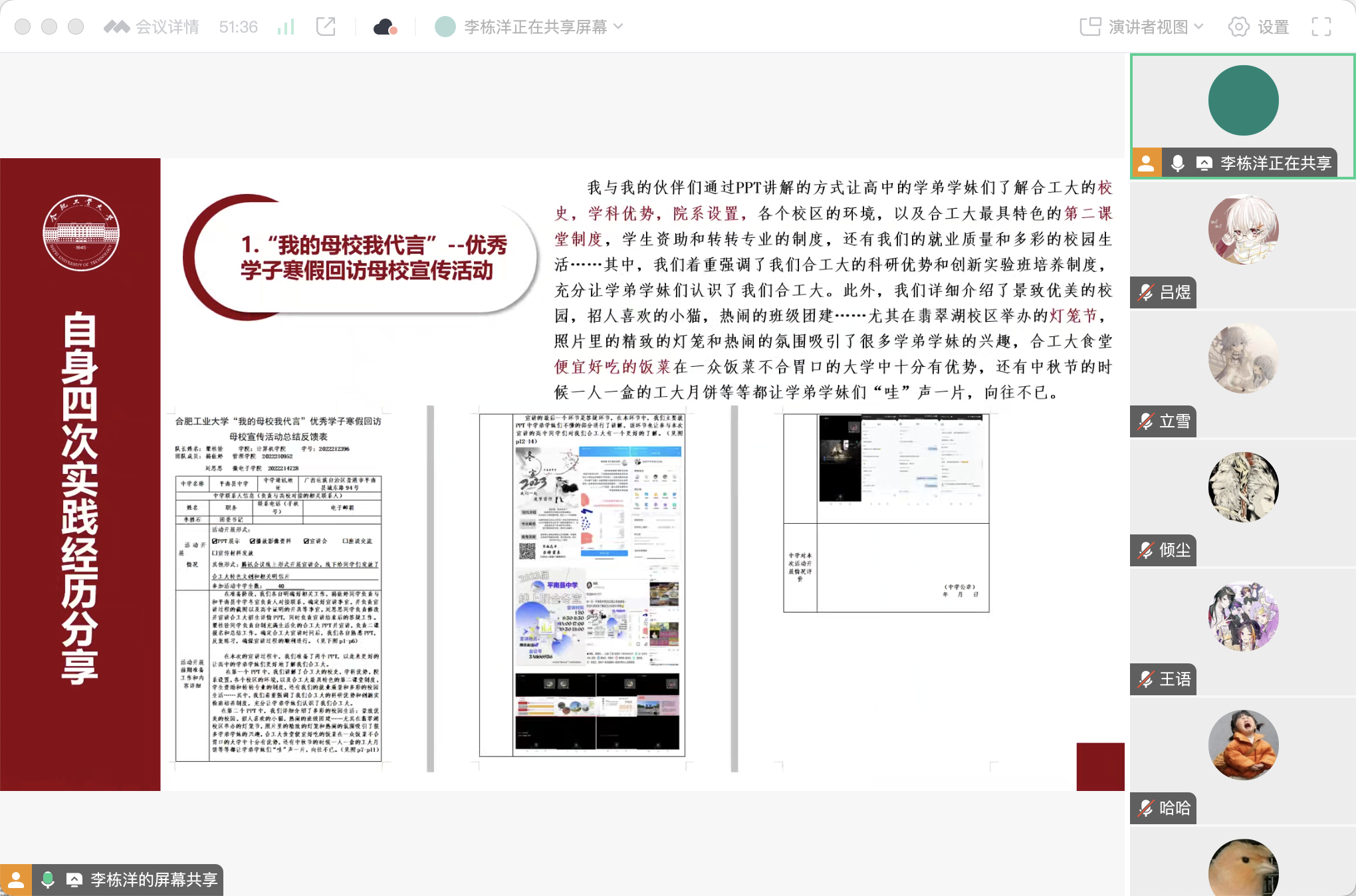Toggle muted microphone icon for 倾尘
The height and width of the screenshot is (896, 1356).
1145,550
